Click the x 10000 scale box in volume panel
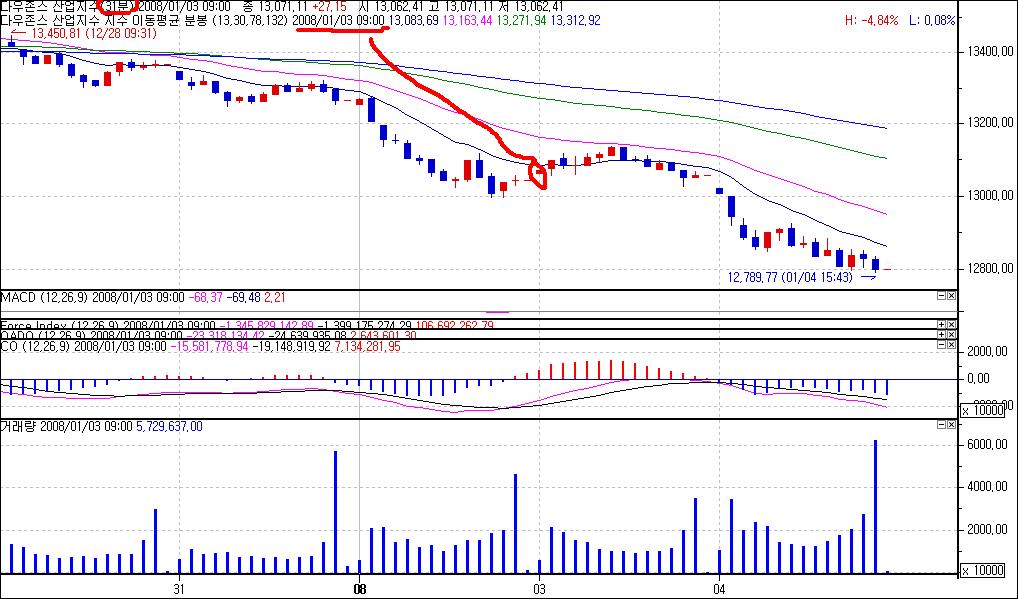1018x599 pixels. pos(983,570)
